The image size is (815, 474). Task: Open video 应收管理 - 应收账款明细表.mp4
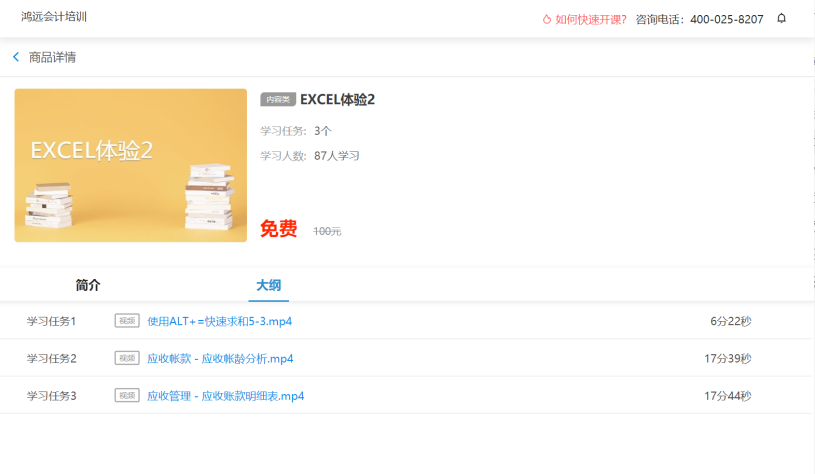pyautogui.click(x=226, y=396)
